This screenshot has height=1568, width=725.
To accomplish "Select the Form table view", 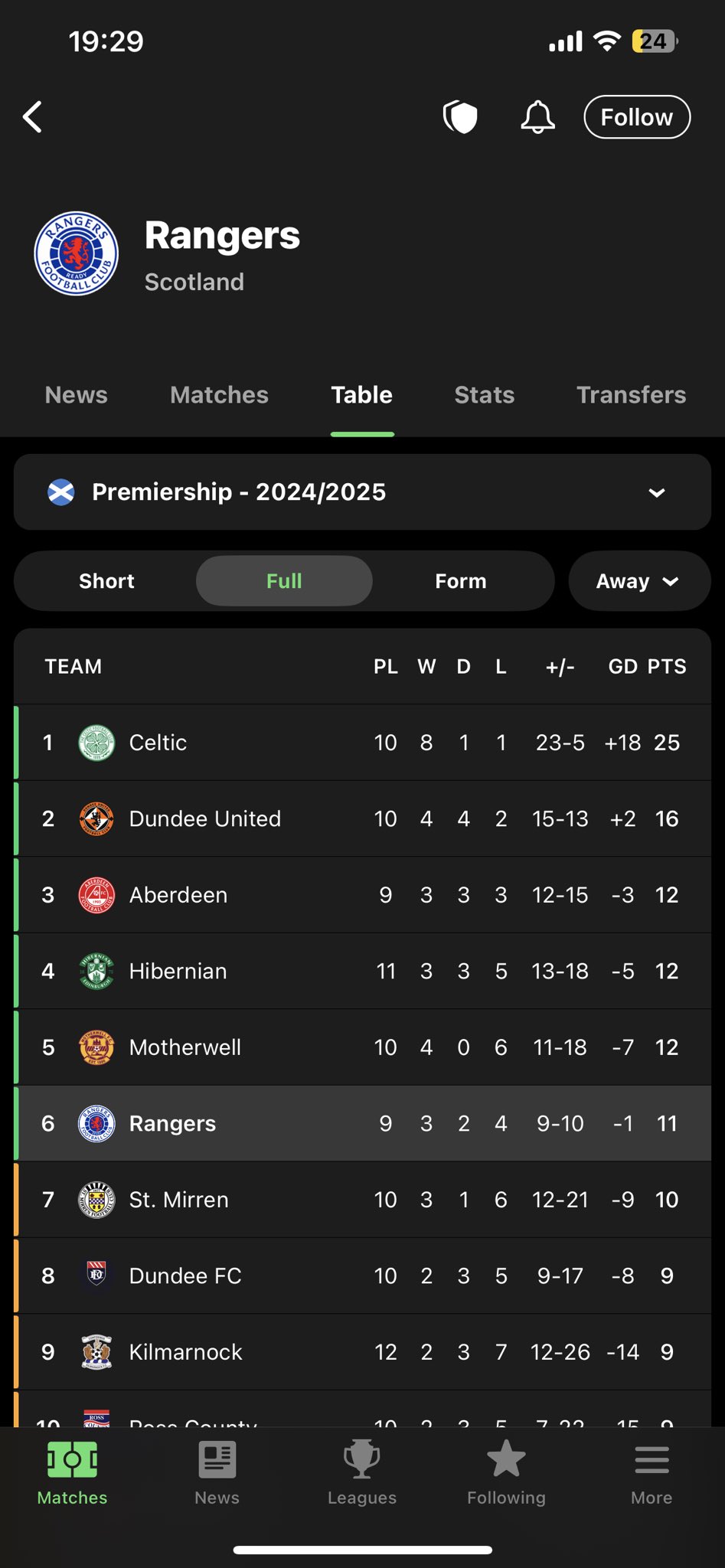I will point(461,581).
